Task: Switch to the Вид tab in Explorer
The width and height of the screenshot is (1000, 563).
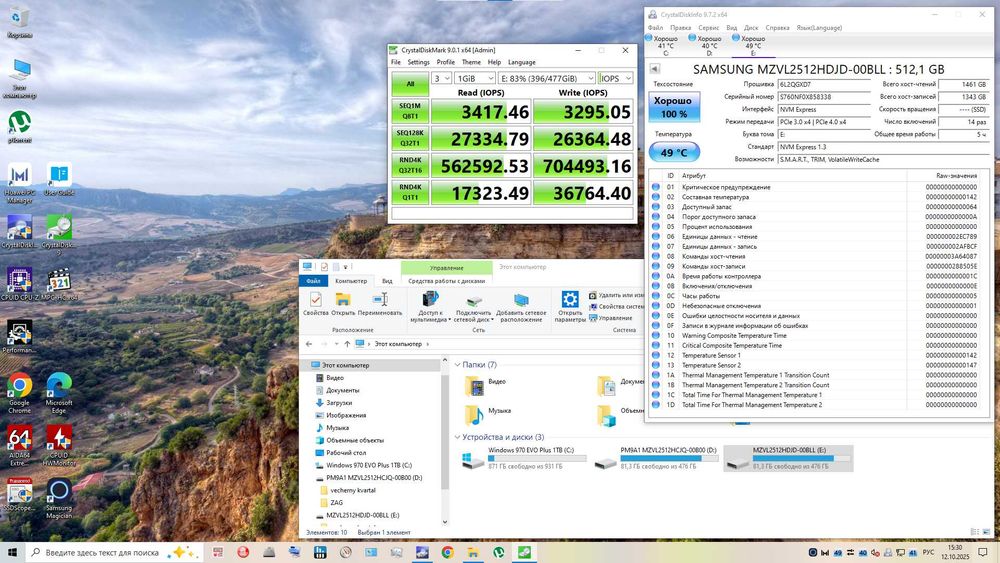Action: tap(387, 281)
